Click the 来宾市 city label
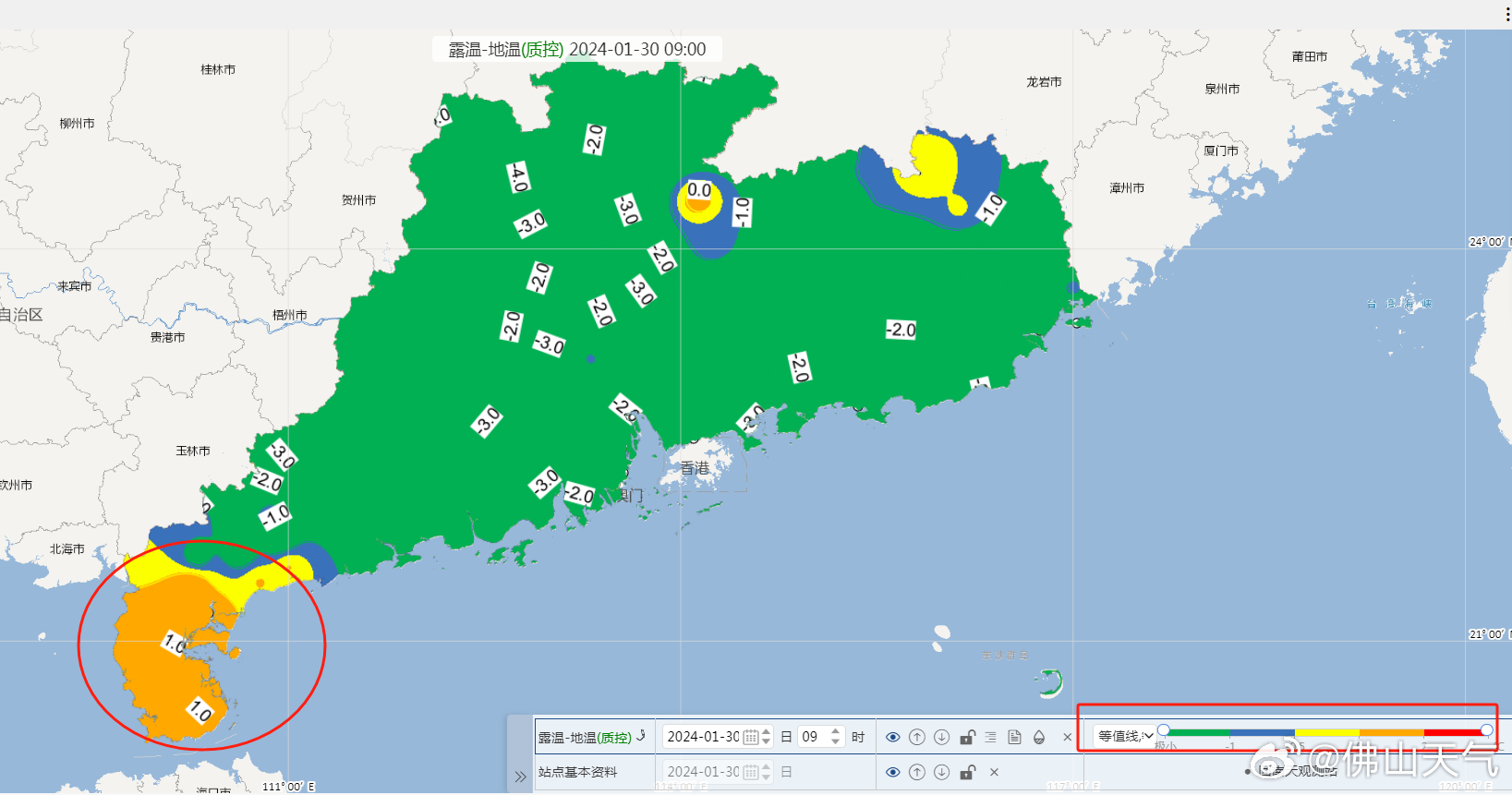Image resolution: width=1512 pixels, height=795 pixels. [x=74, y=286]
